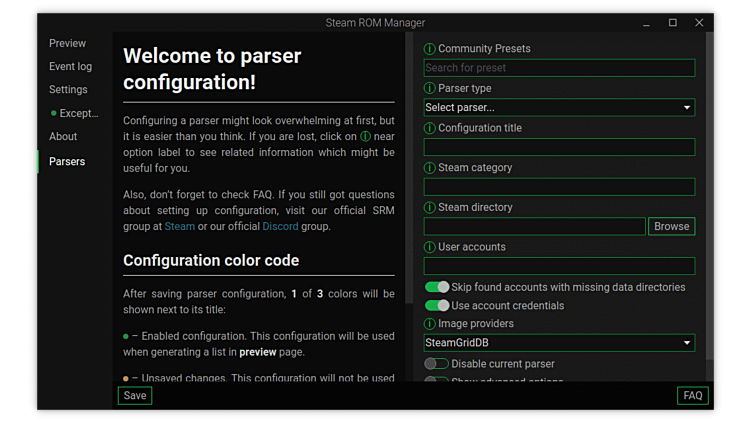Click the info icon beside Configuration title
This screenshot has height=423, width=752.
coord(429,129)
